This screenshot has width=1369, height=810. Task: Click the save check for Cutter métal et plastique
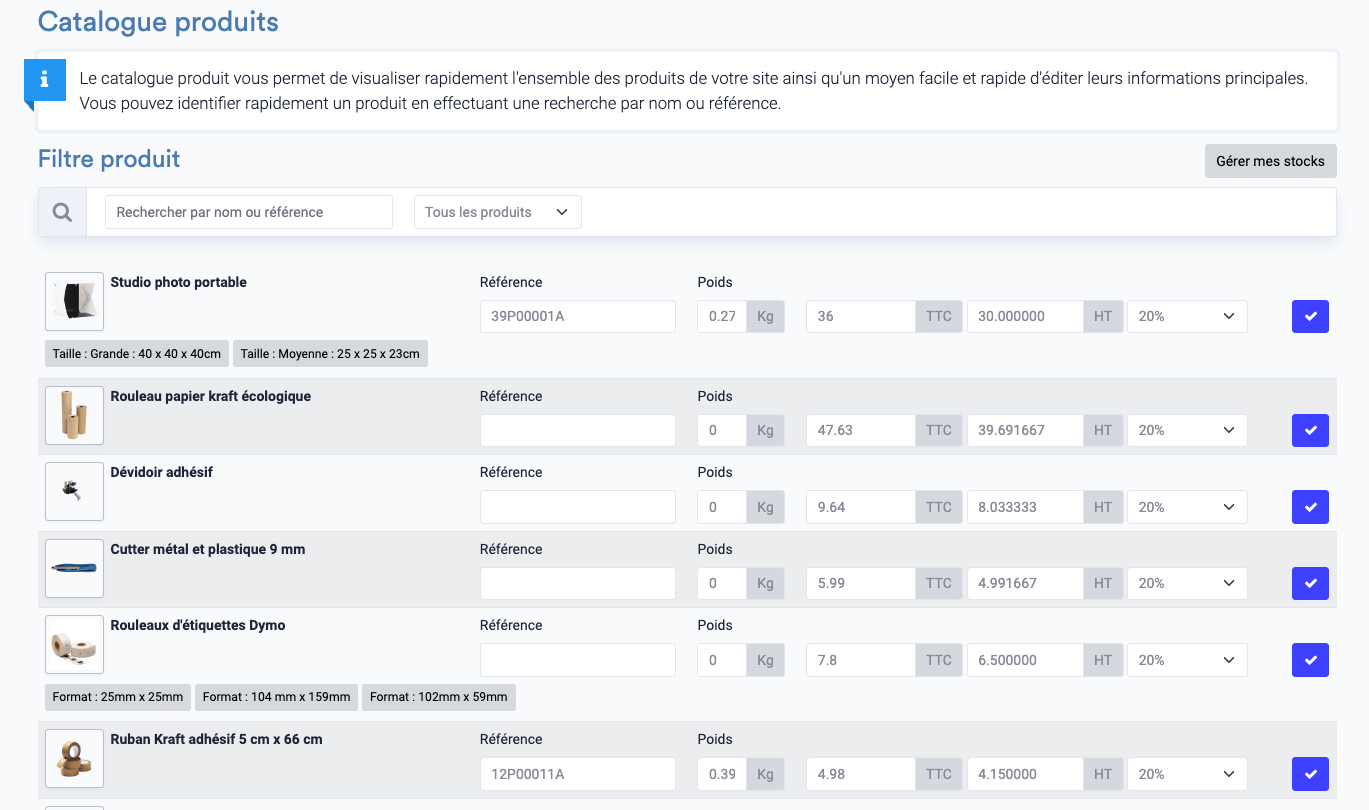click(1310, 583)
